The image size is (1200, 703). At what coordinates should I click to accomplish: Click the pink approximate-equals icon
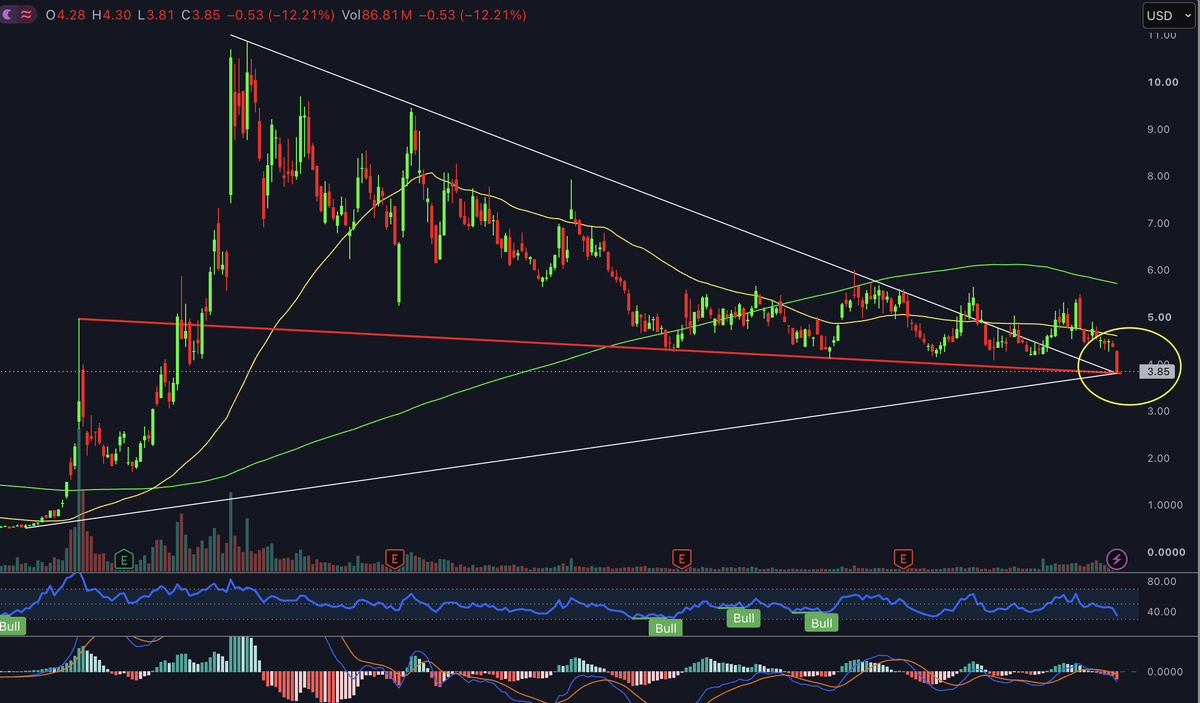pos(27,15)
